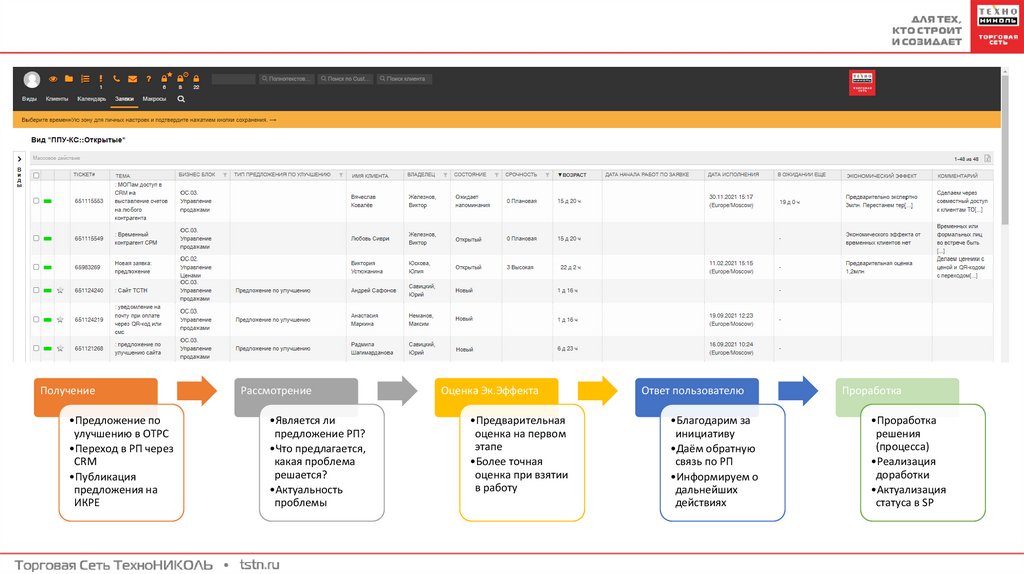Screen dimensions: 1024x574
Task: Open the user avatar menu
Action: coord(31,79)
